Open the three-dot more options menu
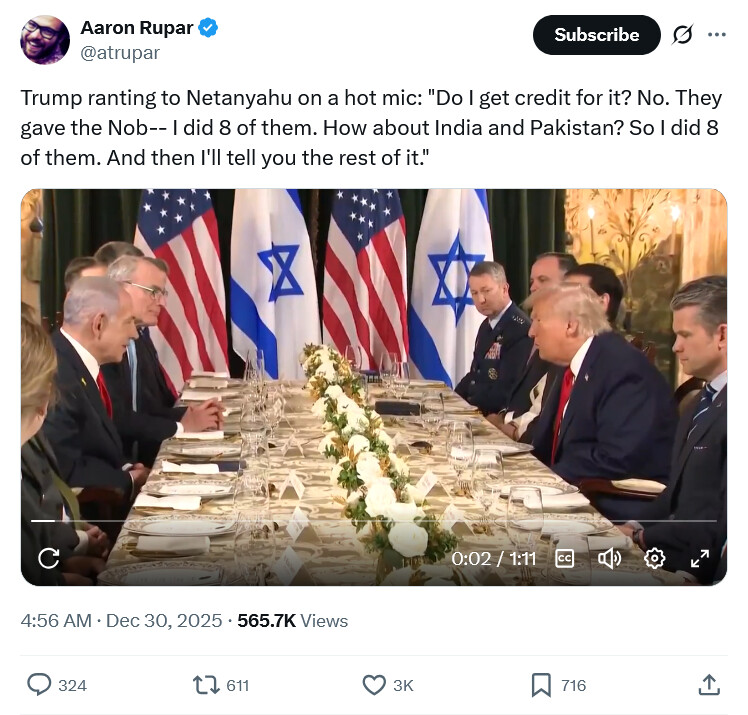748x715 pixels. 717,34
